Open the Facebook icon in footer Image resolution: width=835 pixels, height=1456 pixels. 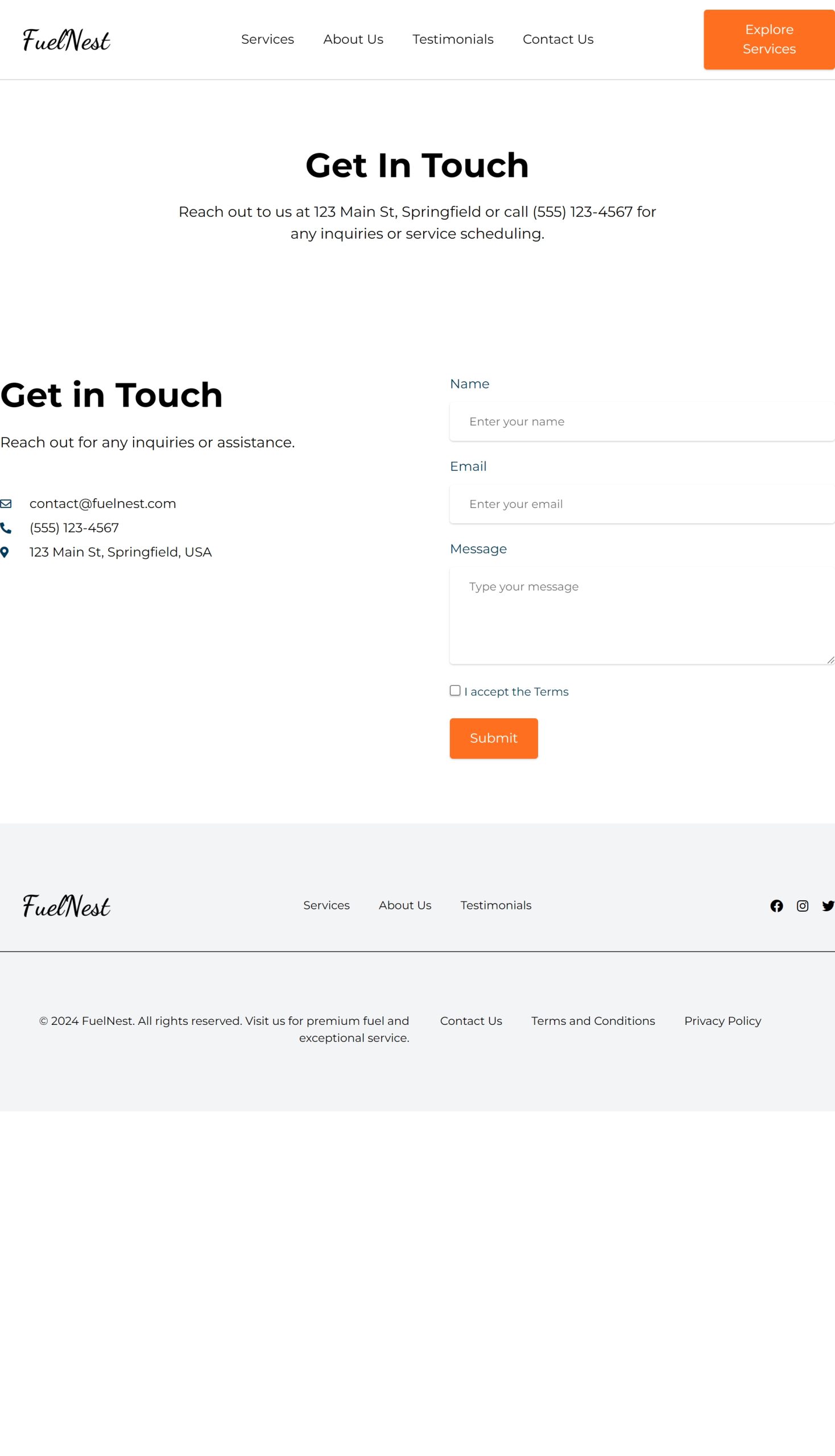(x=776, y=905)
